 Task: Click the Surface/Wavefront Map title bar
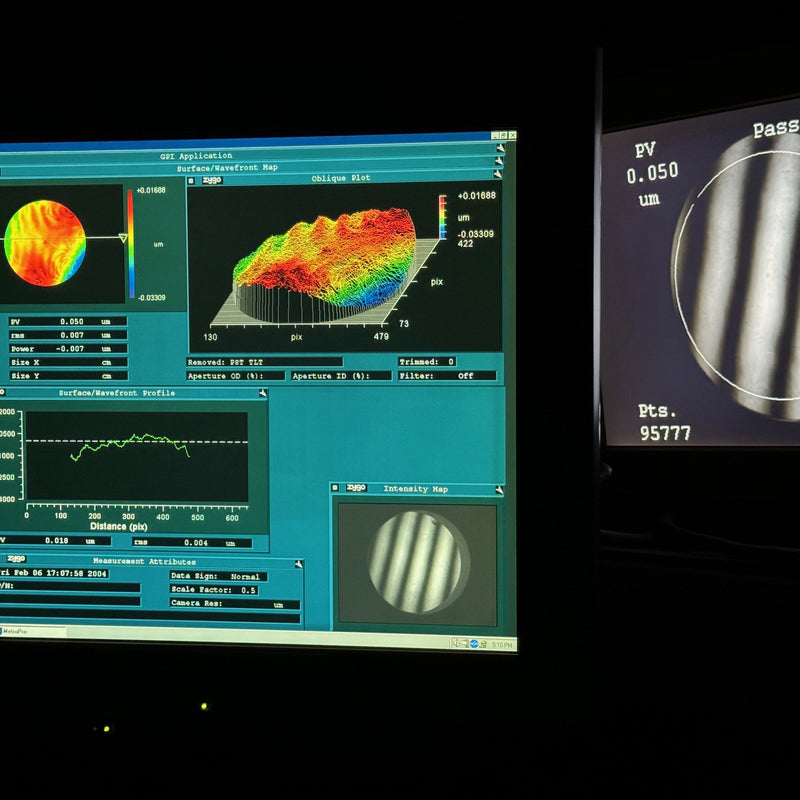click(250, 167)
